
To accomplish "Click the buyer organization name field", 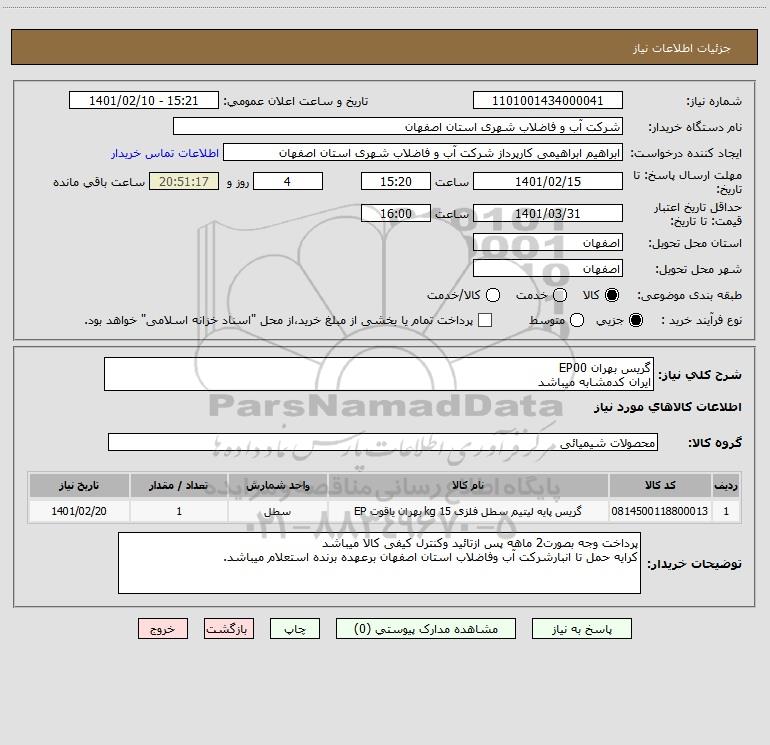I will pyautogui.click(x=398, y=126).
